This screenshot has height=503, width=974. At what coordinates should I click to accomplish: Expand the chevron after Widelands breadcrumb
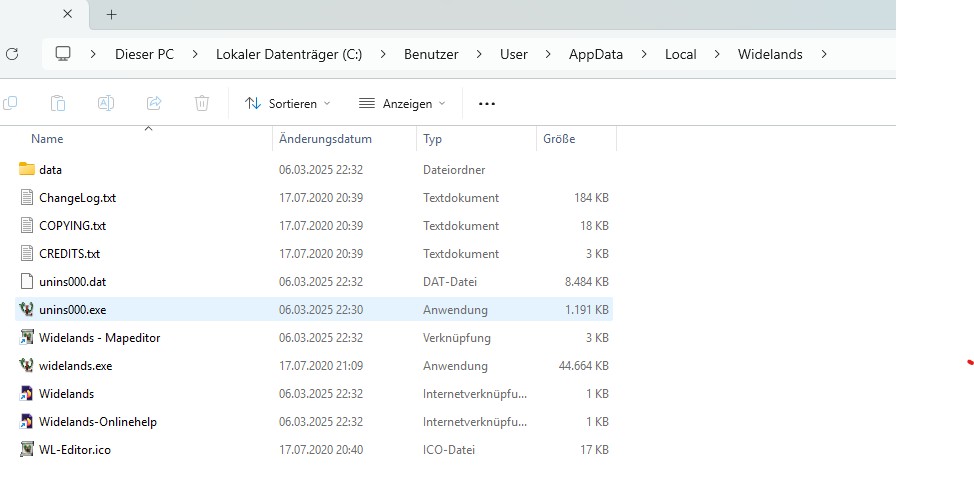(x=824, y=55)
